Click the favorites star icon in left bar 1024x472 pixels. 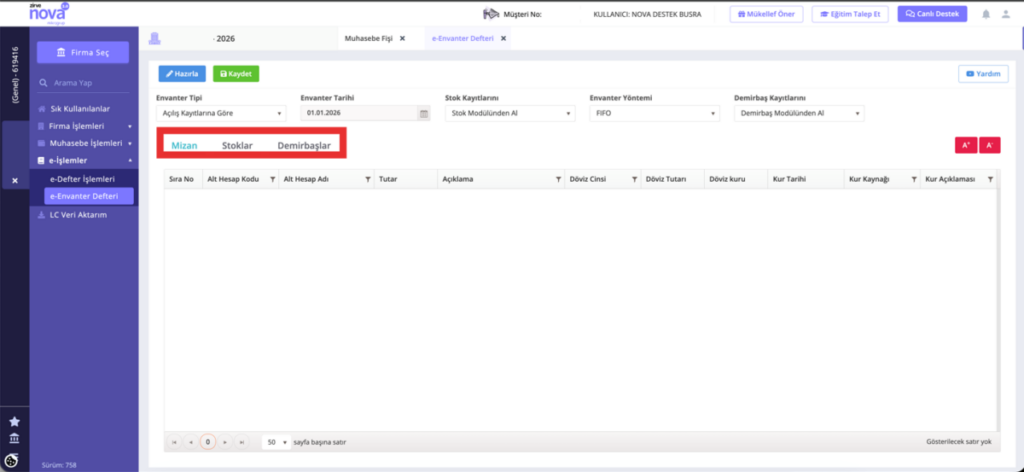click(x=14, y=422)
